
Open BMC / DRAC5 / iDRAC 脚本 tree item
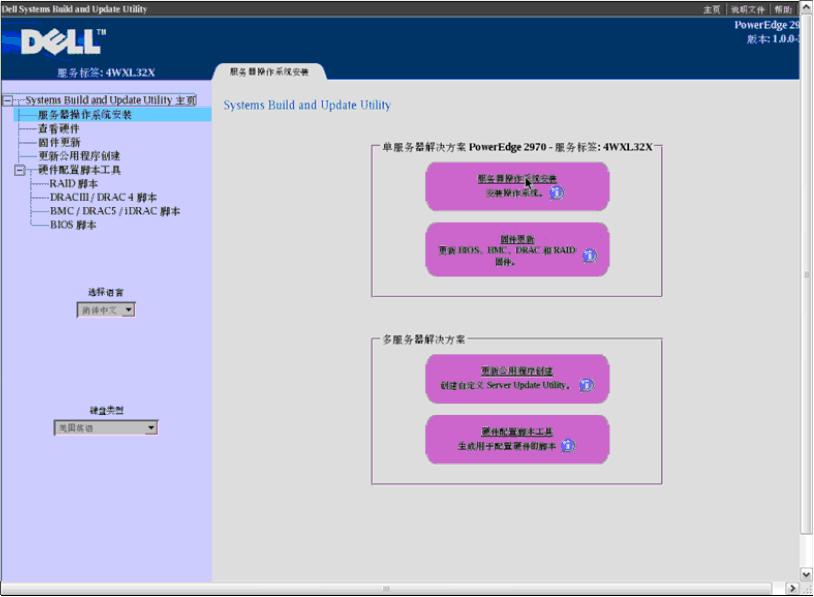coord(115,211)
